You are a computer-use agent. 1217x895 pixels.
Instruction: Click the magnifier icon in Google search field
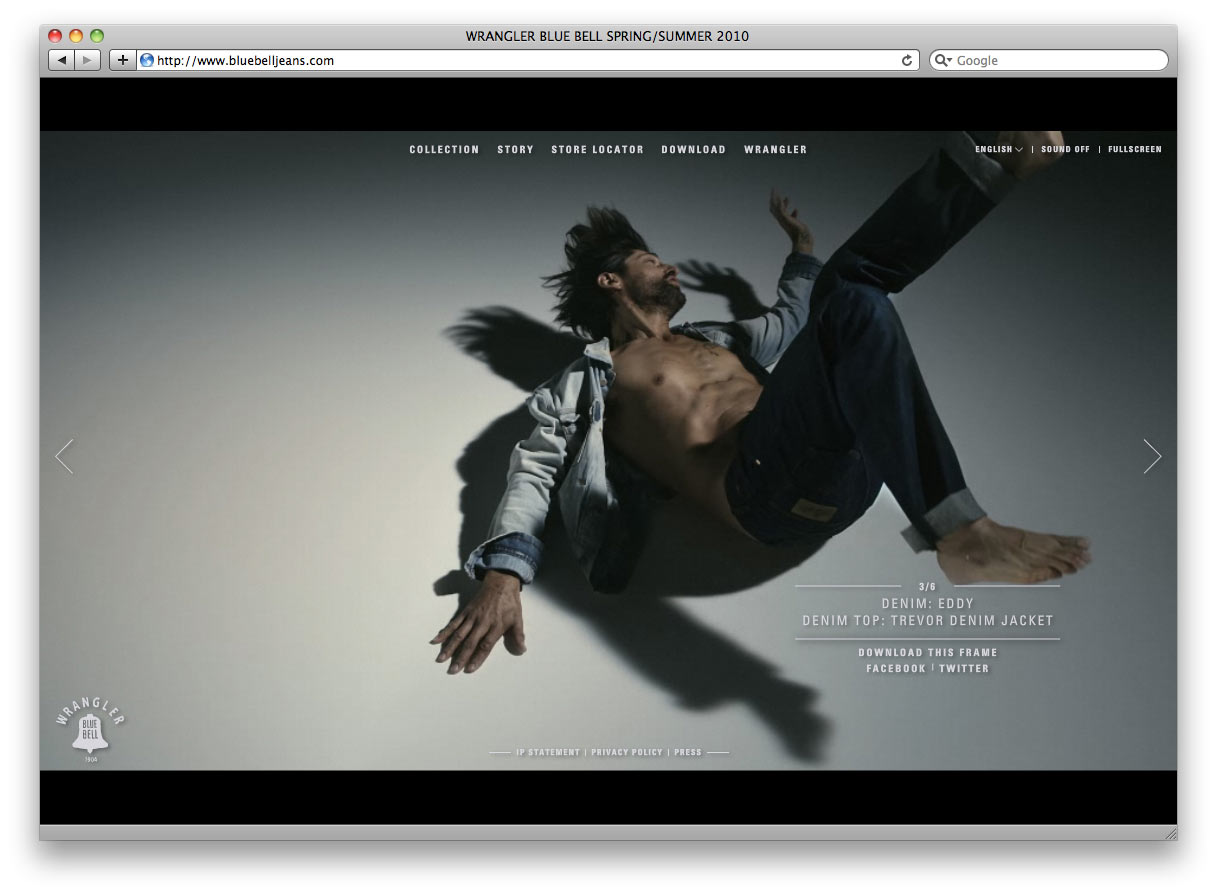click(x=942, y=60)
